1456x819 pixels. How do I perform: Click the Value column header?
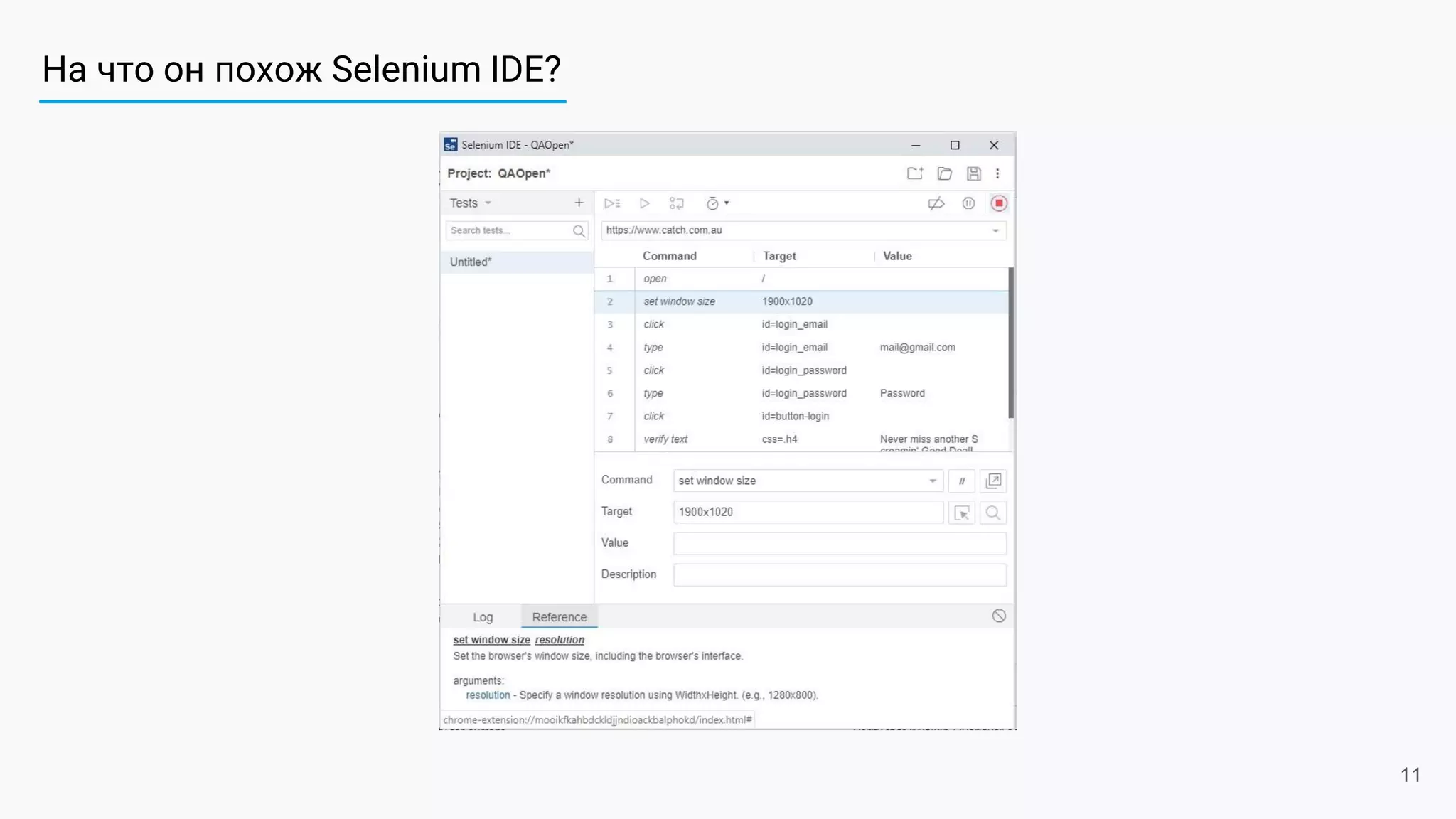897,256
